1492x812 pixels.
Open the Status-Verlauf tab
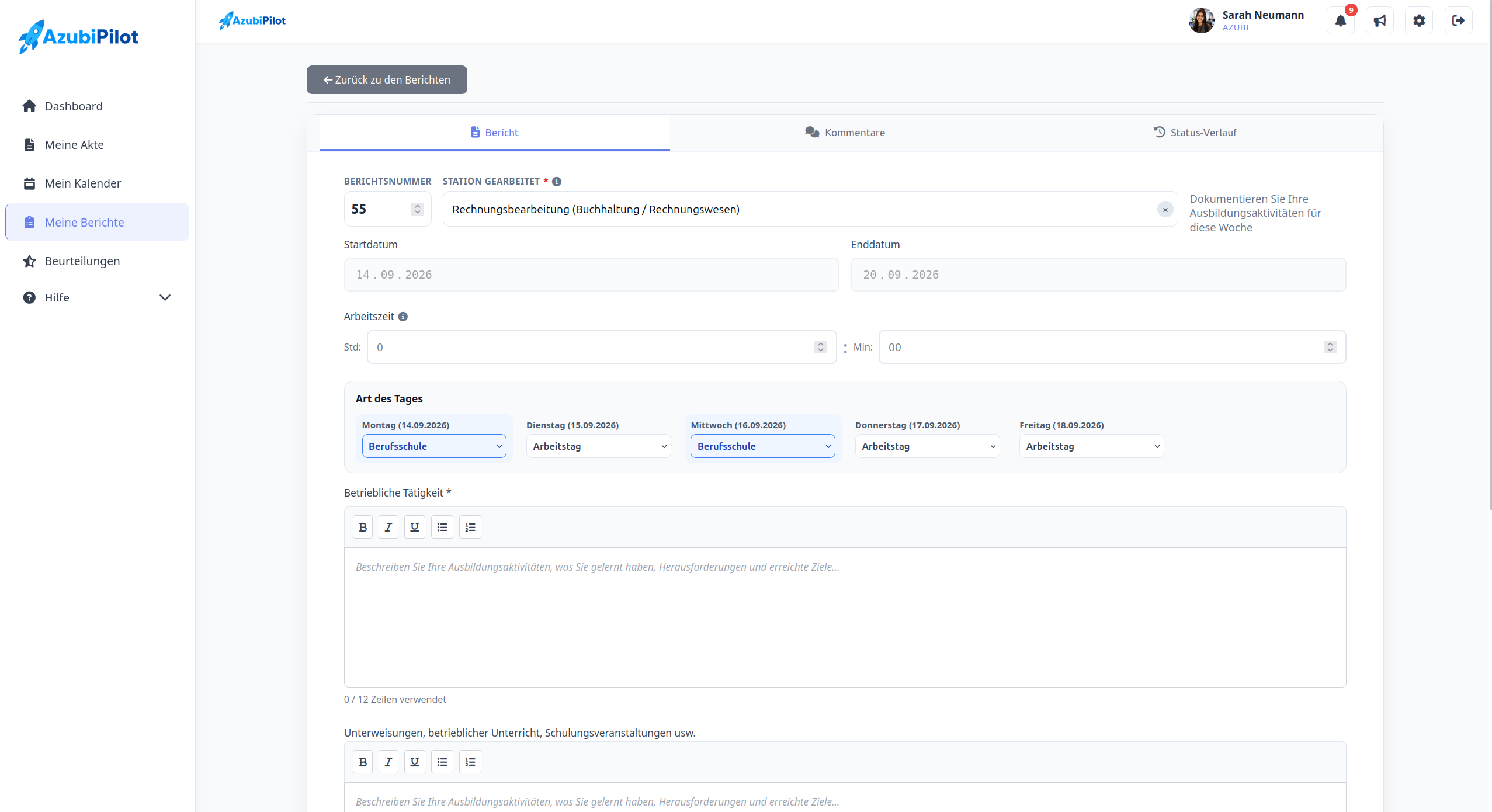point(1195,133)
